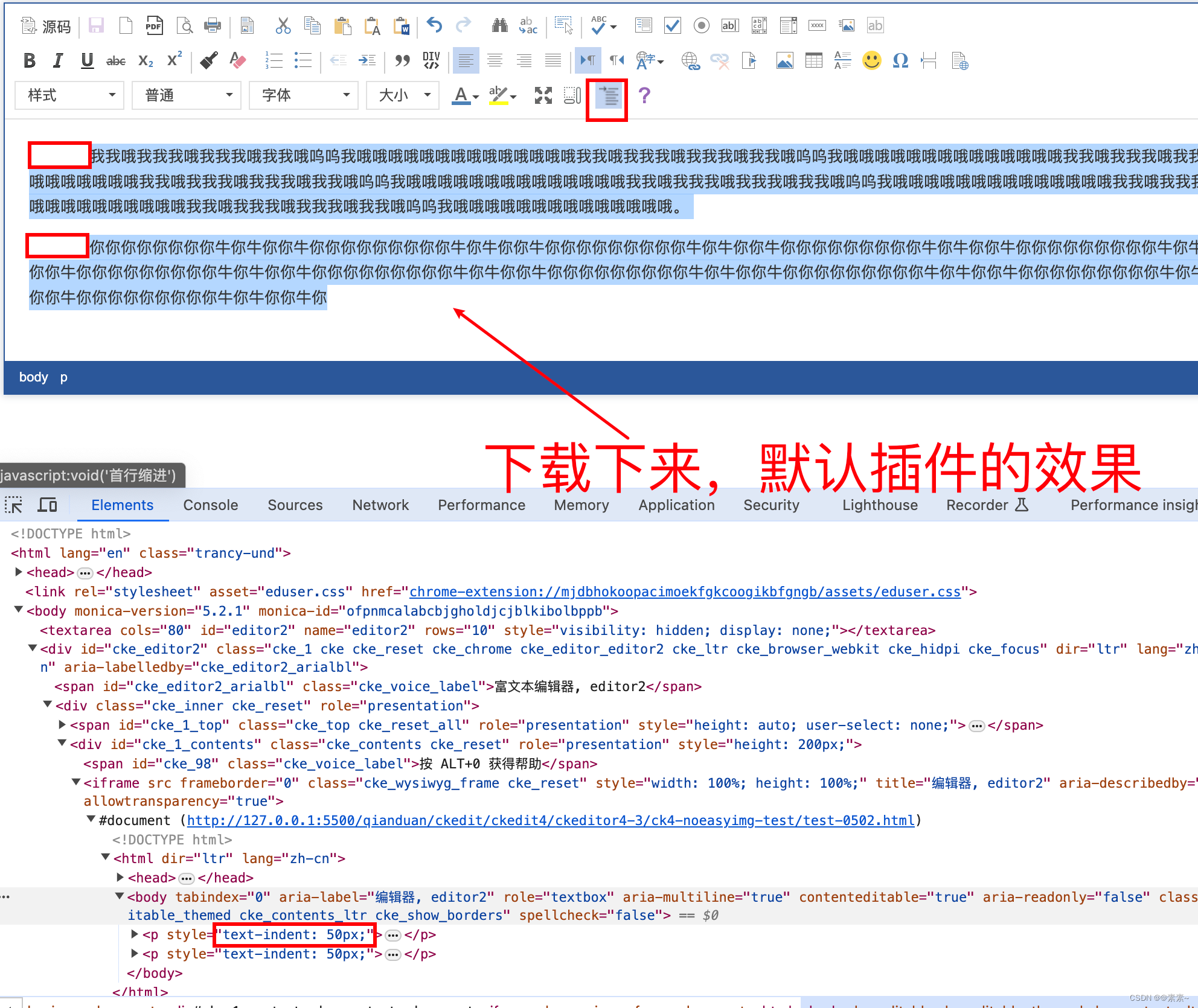This screenshot has height=1008, width=1198.
Task: Expand the head element in DOM tree
Action: (19, 572)
